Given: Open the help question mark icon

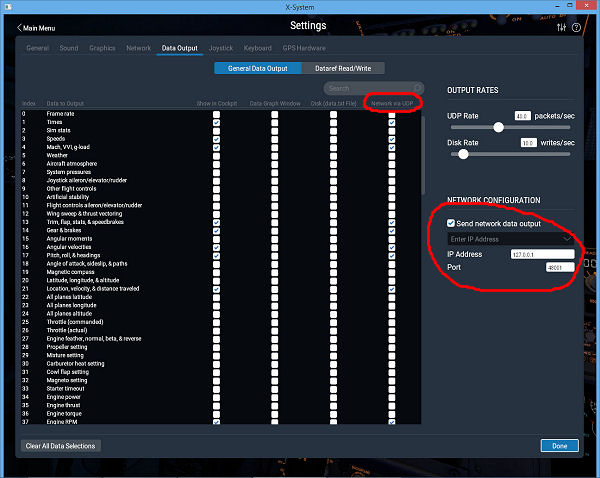Looking at the screenshot, I should click(577, 26).
